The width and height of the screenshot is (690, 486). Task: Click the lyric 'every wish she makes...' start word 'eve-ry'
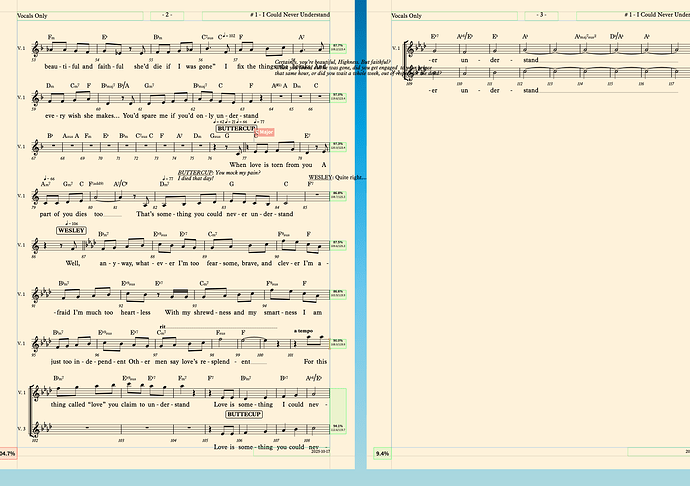[55, 116]
